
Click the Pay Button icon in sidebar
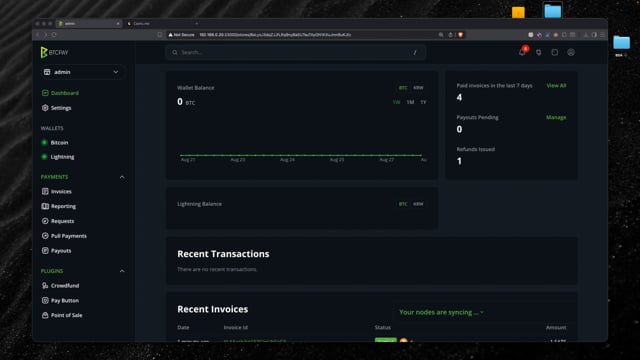(45, 300)
